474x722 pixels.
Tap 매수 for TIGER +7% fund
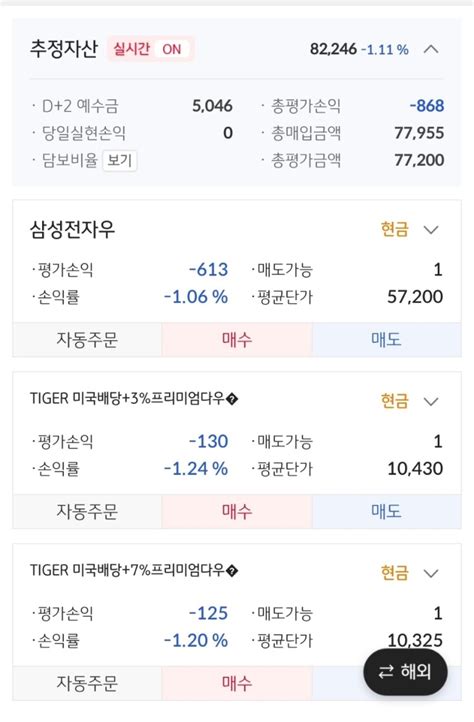tap(237, 683)
